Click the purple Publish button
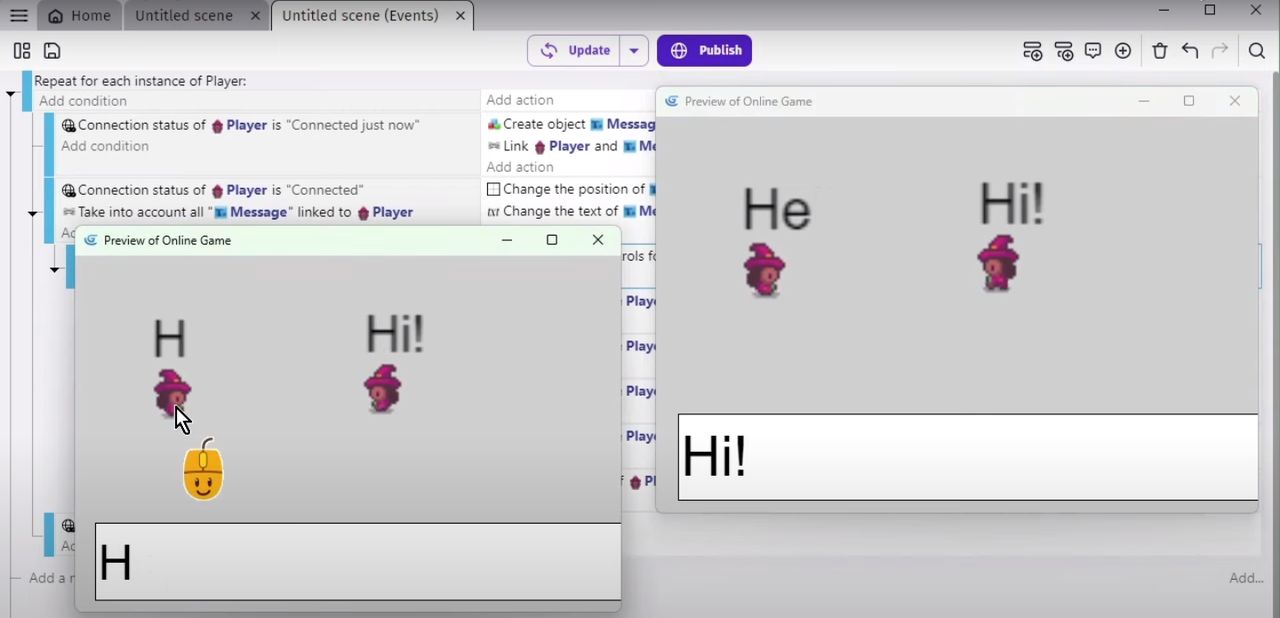1280x618 pixels. (704, 50)
